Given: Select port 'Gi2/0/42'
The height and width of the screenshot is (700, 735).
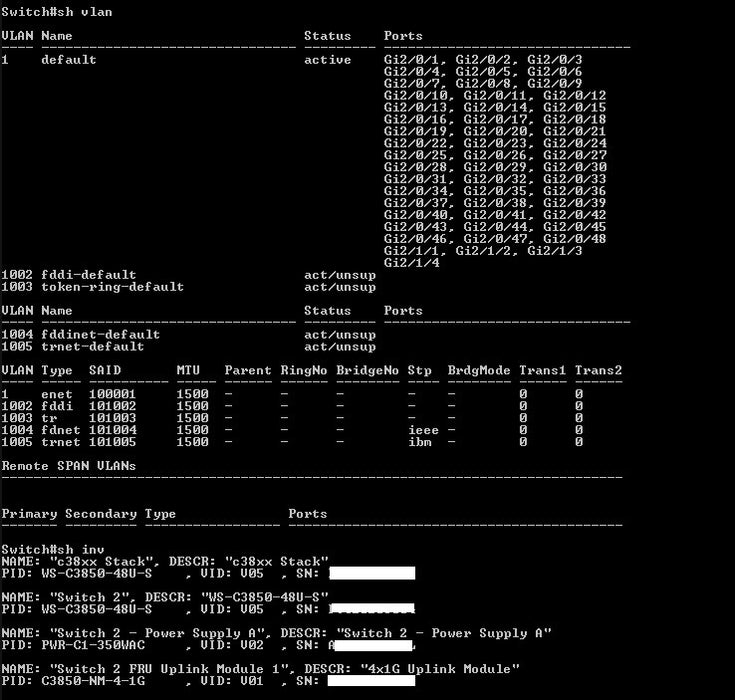Looking at the screenshot, I should 575,215.
